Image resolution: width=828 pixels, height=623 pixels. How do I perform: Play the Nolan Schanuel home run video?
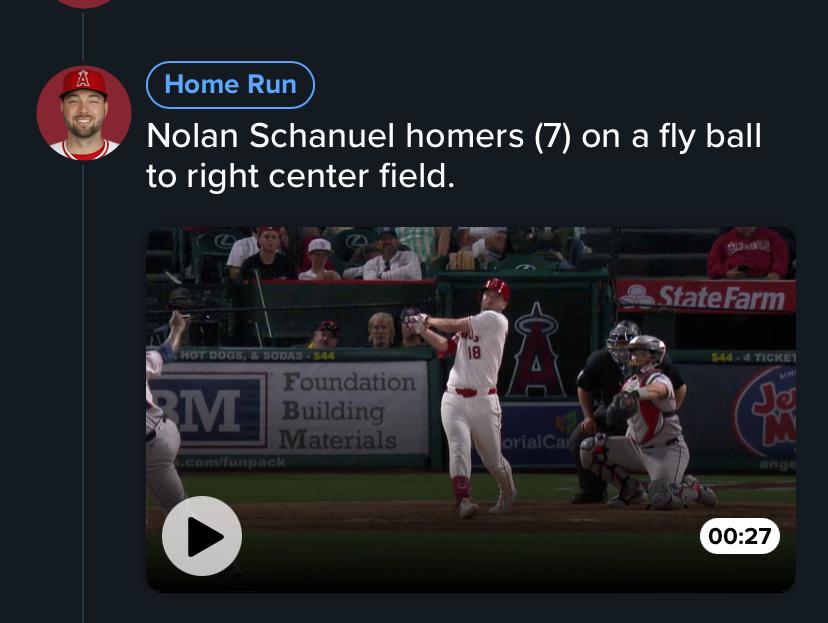tap(202, 536)
